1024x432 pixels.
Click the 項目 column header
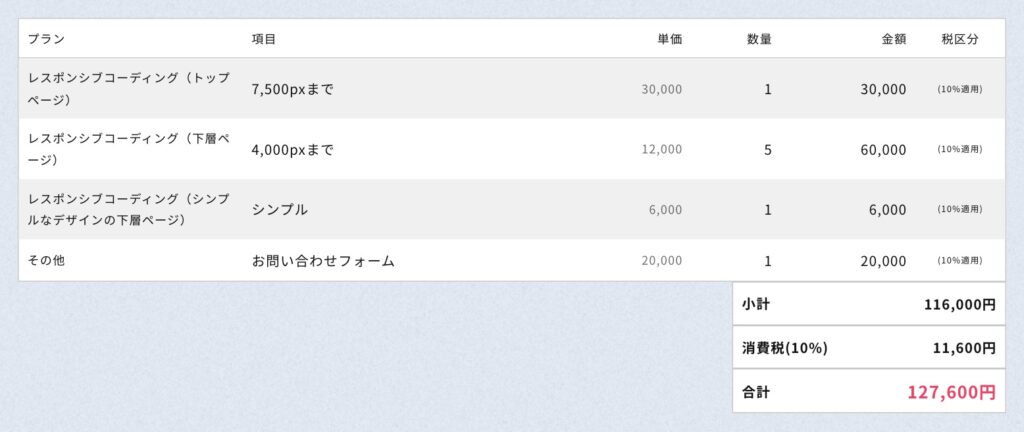click(x=264, y=39)
